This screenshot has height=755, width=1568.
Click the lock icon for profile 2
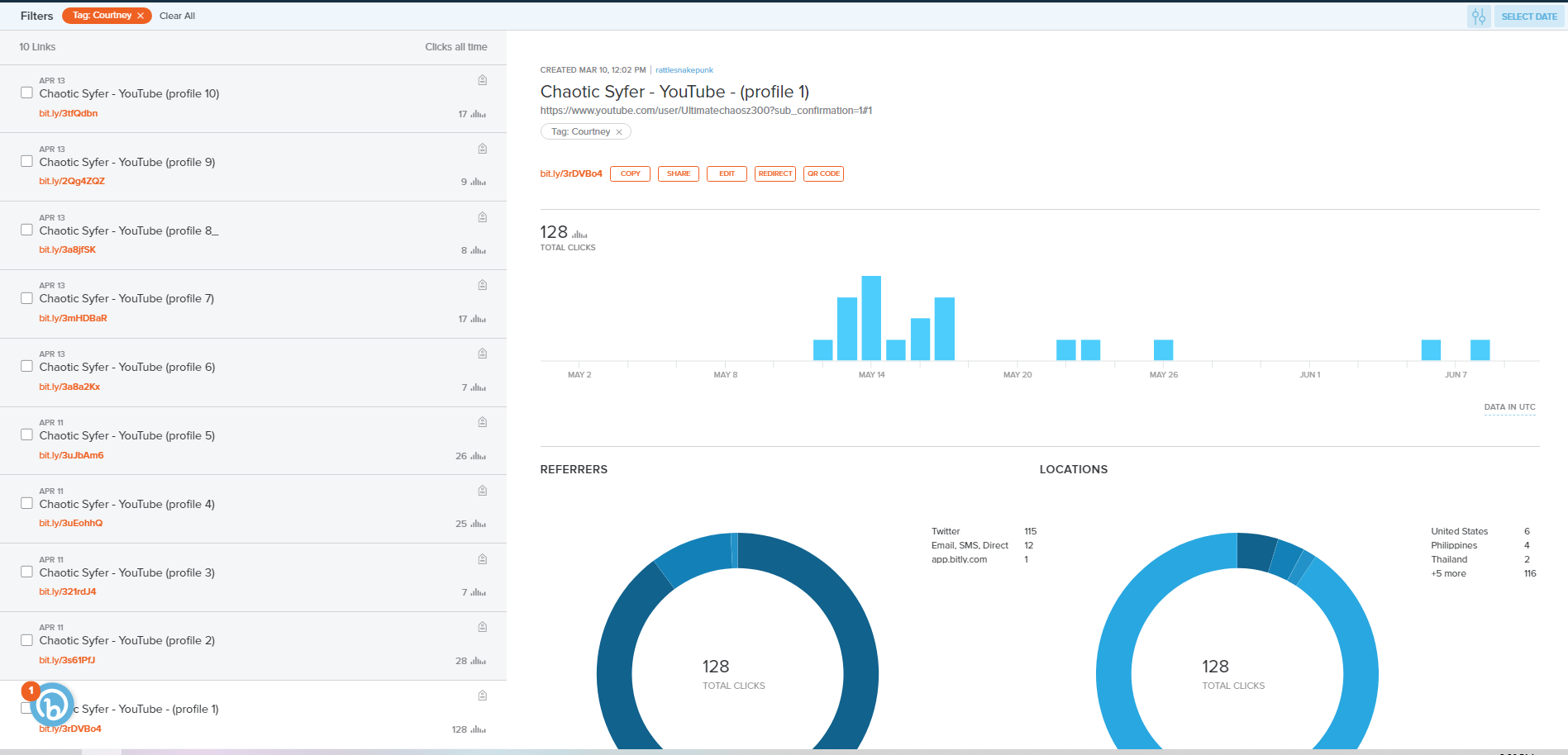click(x=482, y=627)
